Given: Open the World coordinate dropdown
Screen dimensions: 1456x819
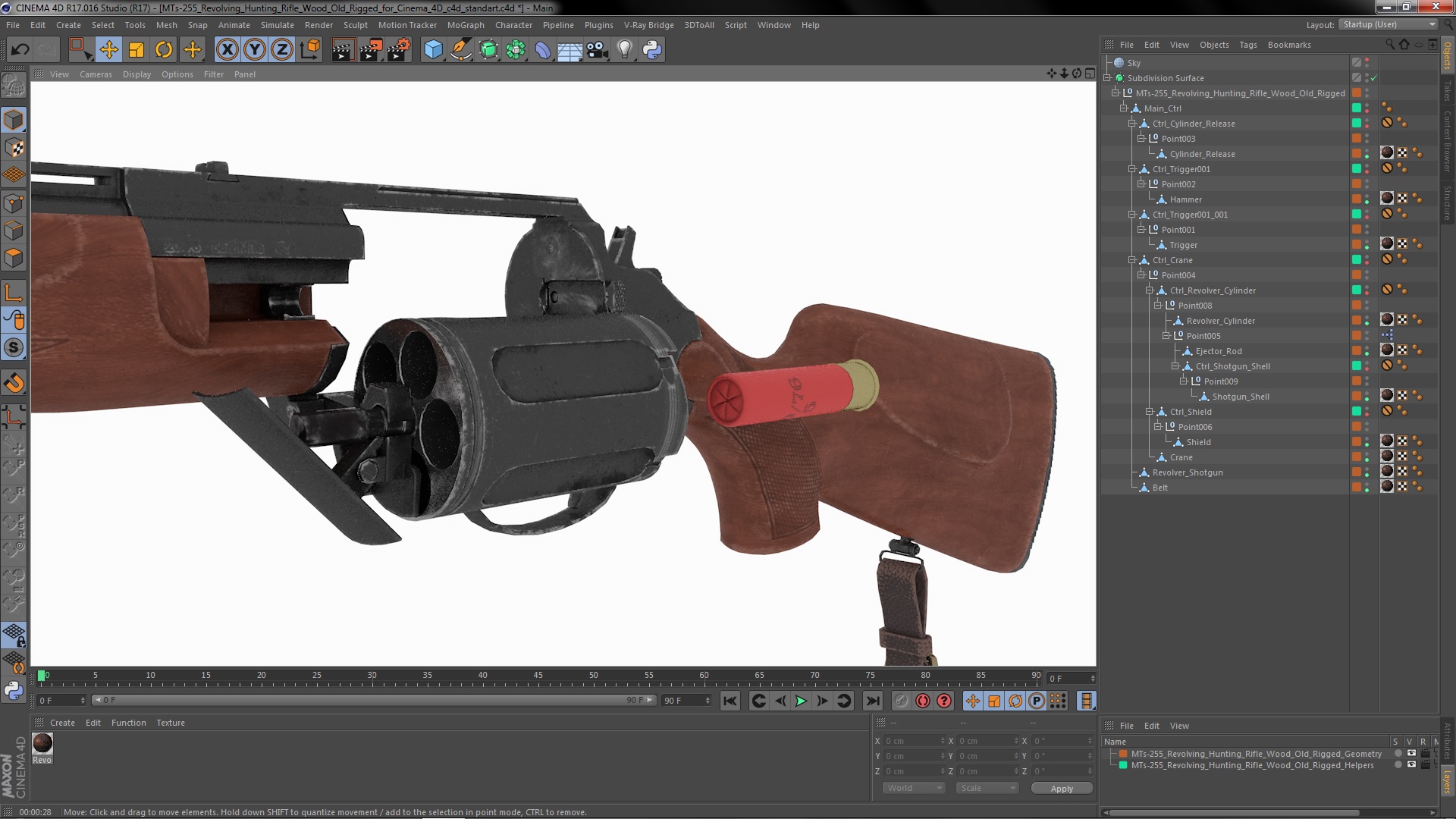Looking at the screenshot, I should pos(913,788).
